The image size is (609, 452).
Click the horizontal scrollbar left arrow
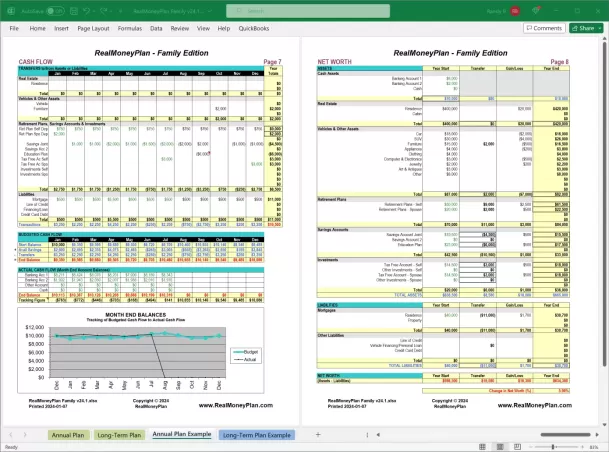[x=378, y=435]
